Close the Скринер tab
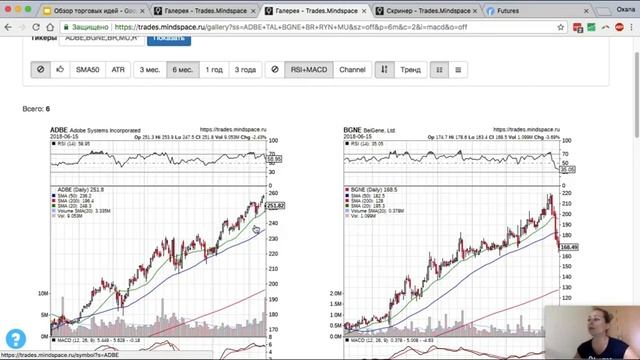Viewport: 640px width, 360px height. (x=475, y=11)
